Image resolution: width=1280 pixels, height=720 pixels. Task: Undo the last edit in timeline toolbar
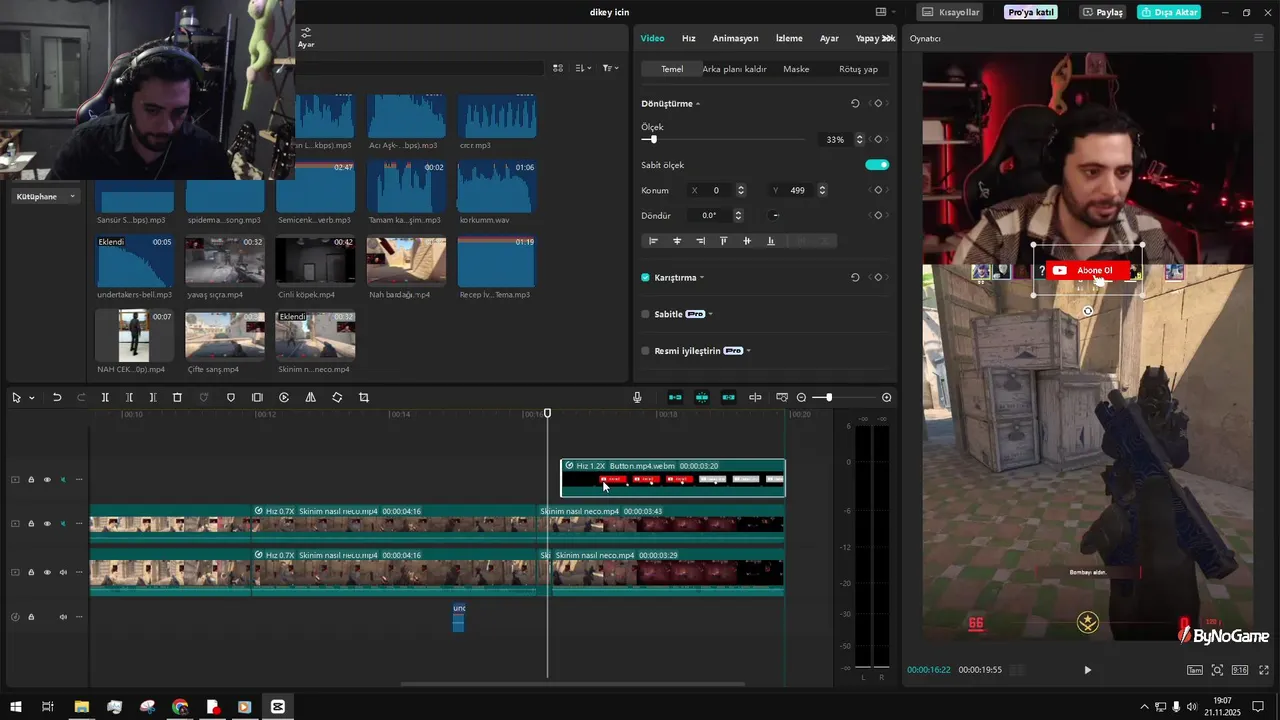(57, 397)
